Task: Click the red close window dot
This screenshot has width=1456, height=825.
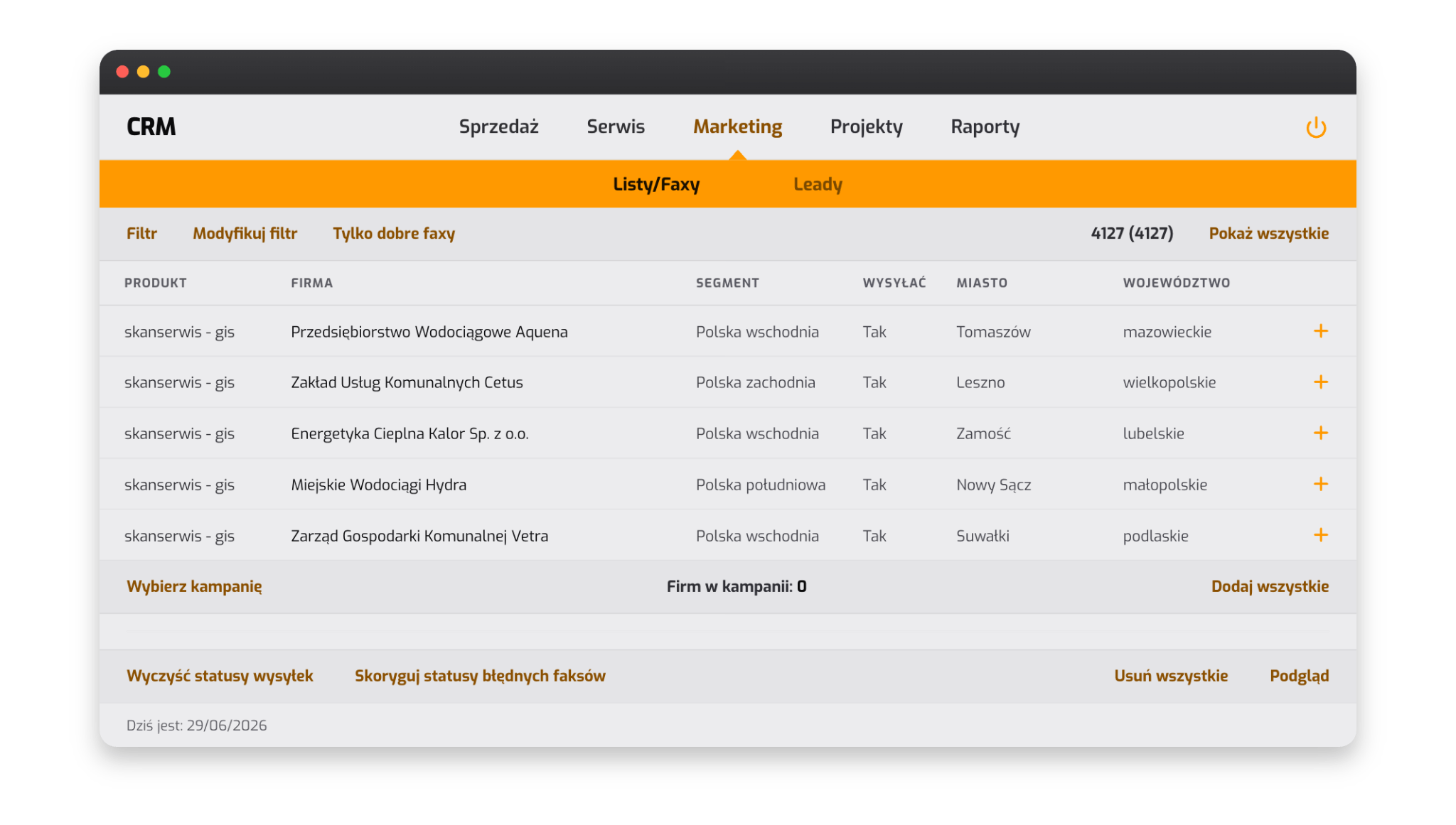Action: 122,72
